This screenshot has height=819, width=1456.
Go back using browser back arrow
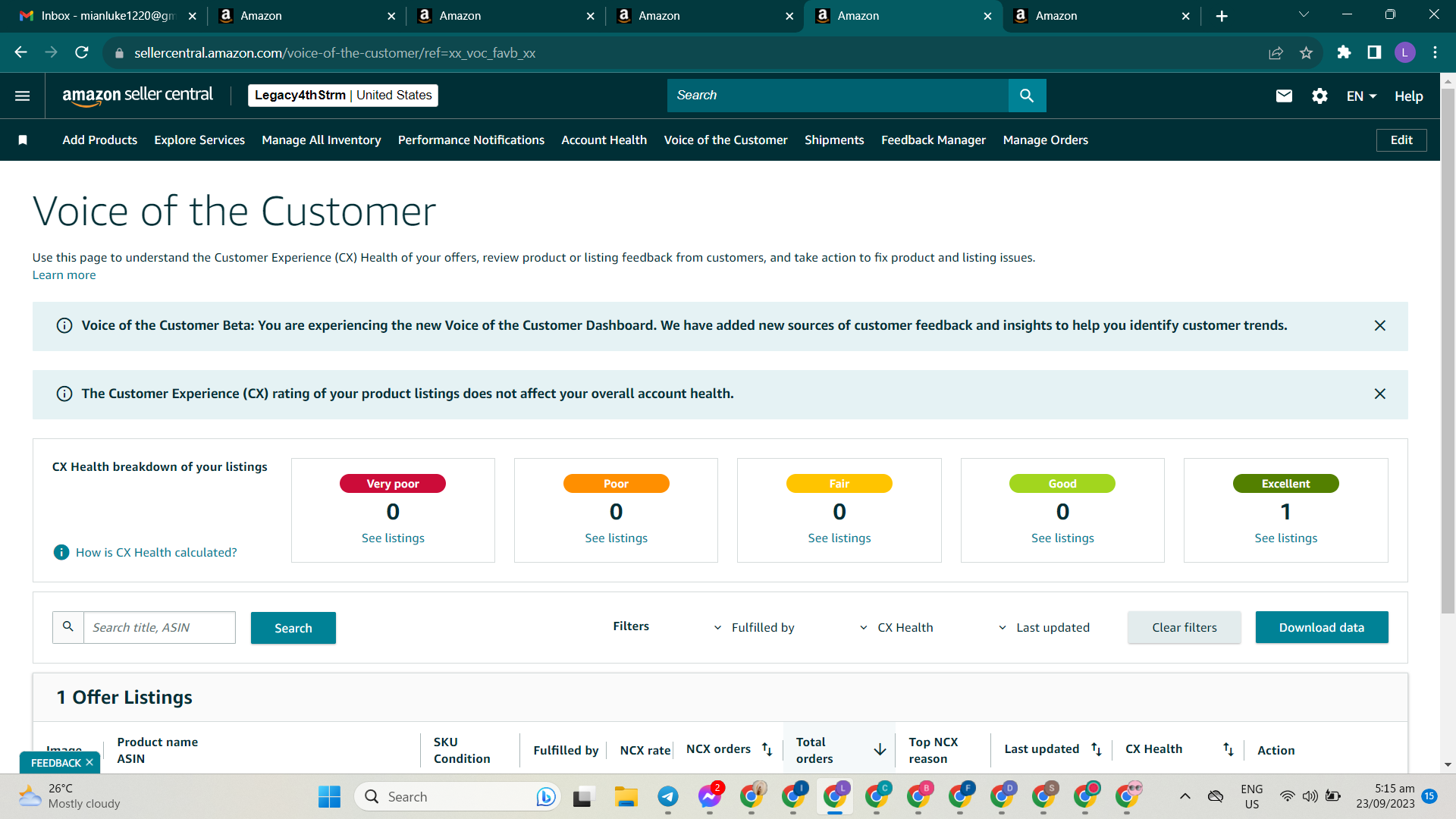(x=20, y=52)
